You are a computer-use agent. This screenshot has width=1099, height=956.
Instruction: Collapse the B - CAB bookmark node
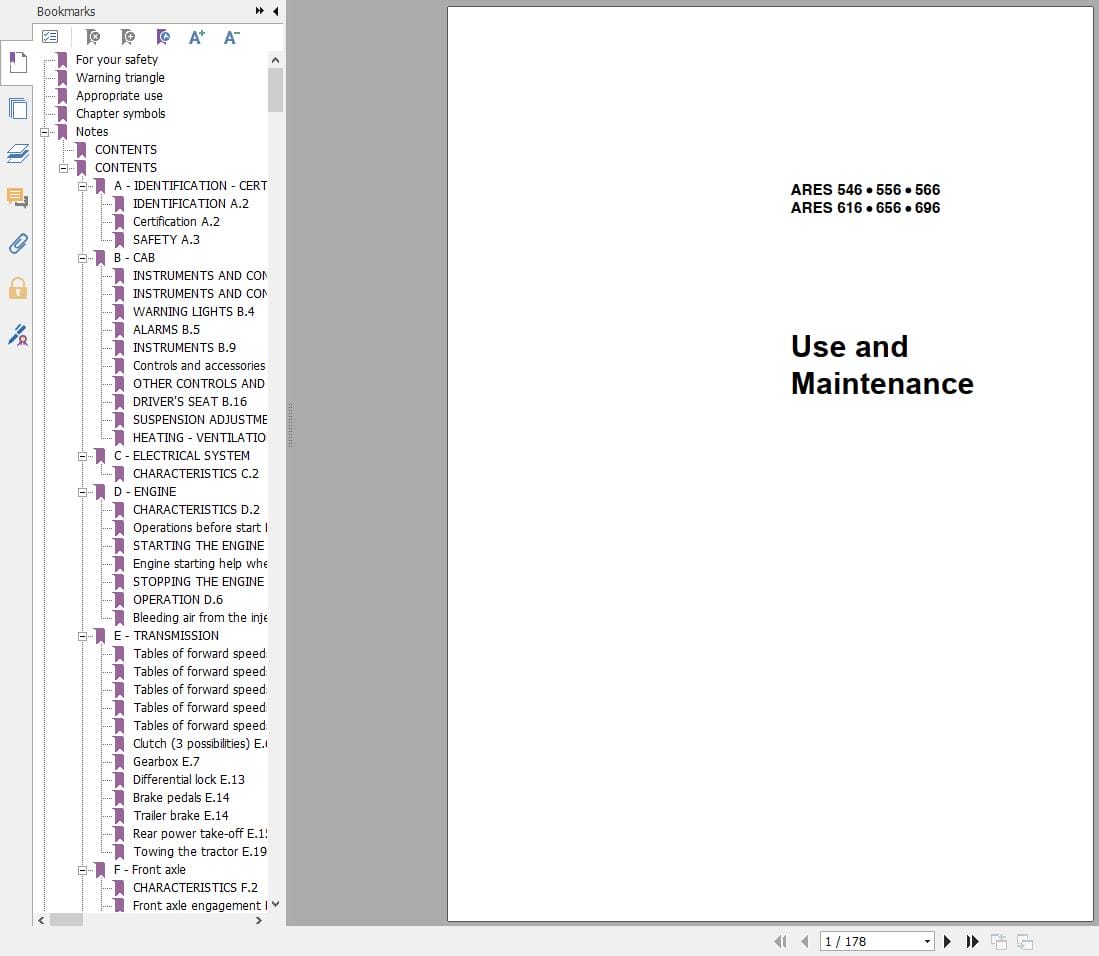[83, 258]
